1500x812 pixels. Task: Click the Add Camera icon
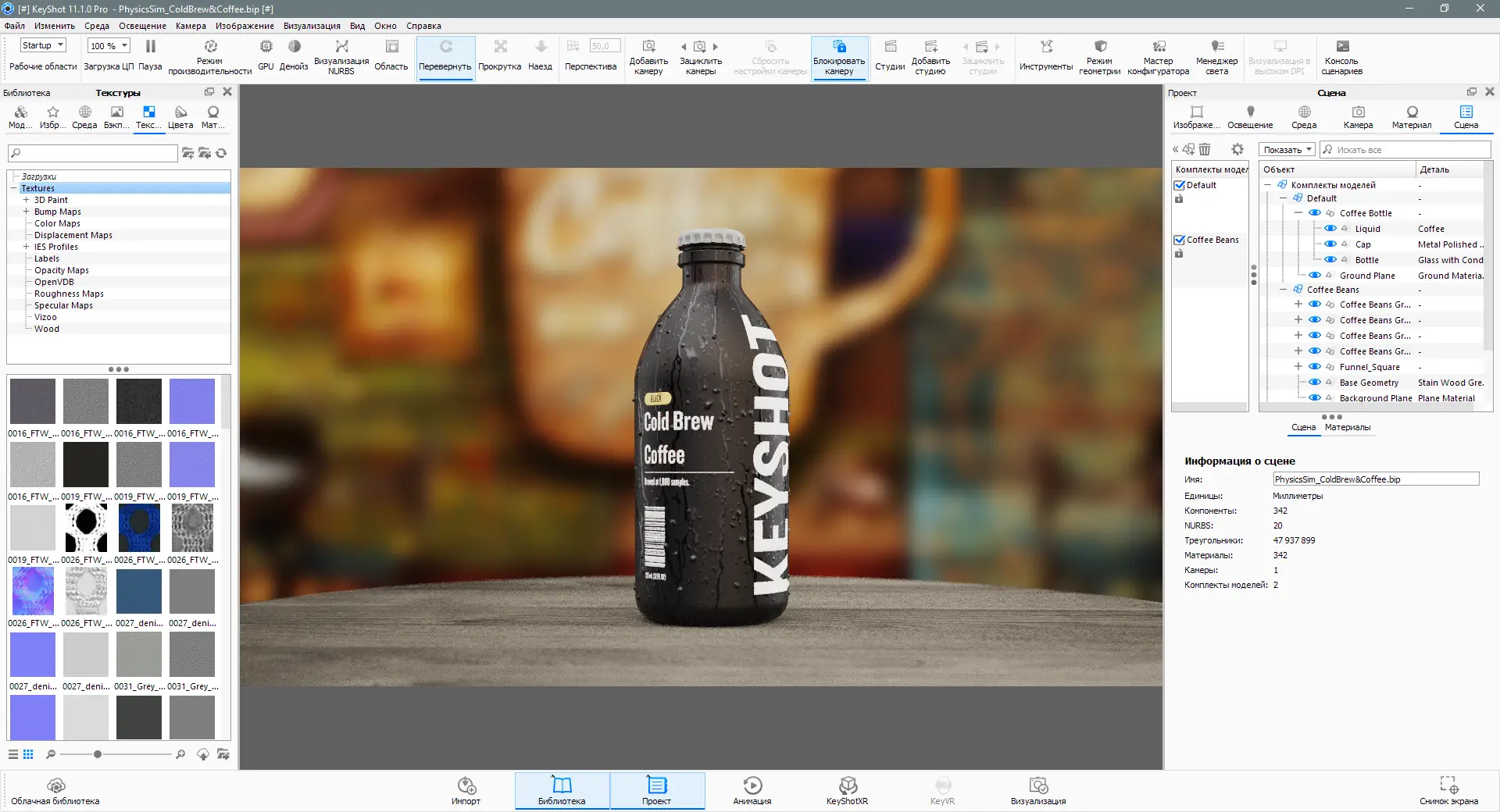click(x=648, y=47)
